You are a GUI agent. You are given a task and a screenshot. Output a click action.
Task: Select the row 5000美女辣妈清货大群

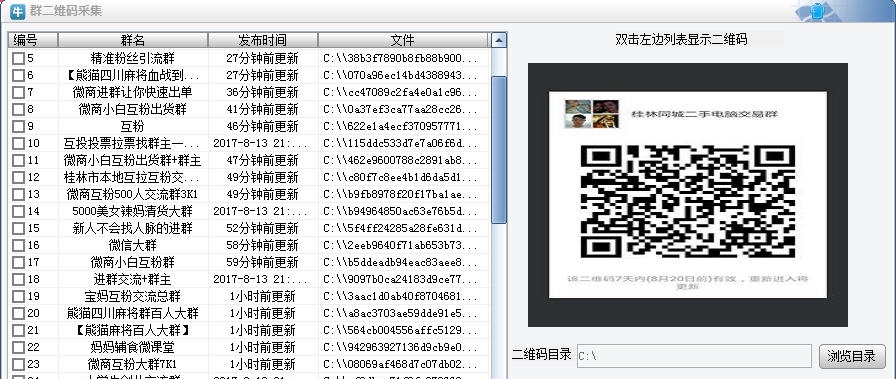[x=250, y=212]
